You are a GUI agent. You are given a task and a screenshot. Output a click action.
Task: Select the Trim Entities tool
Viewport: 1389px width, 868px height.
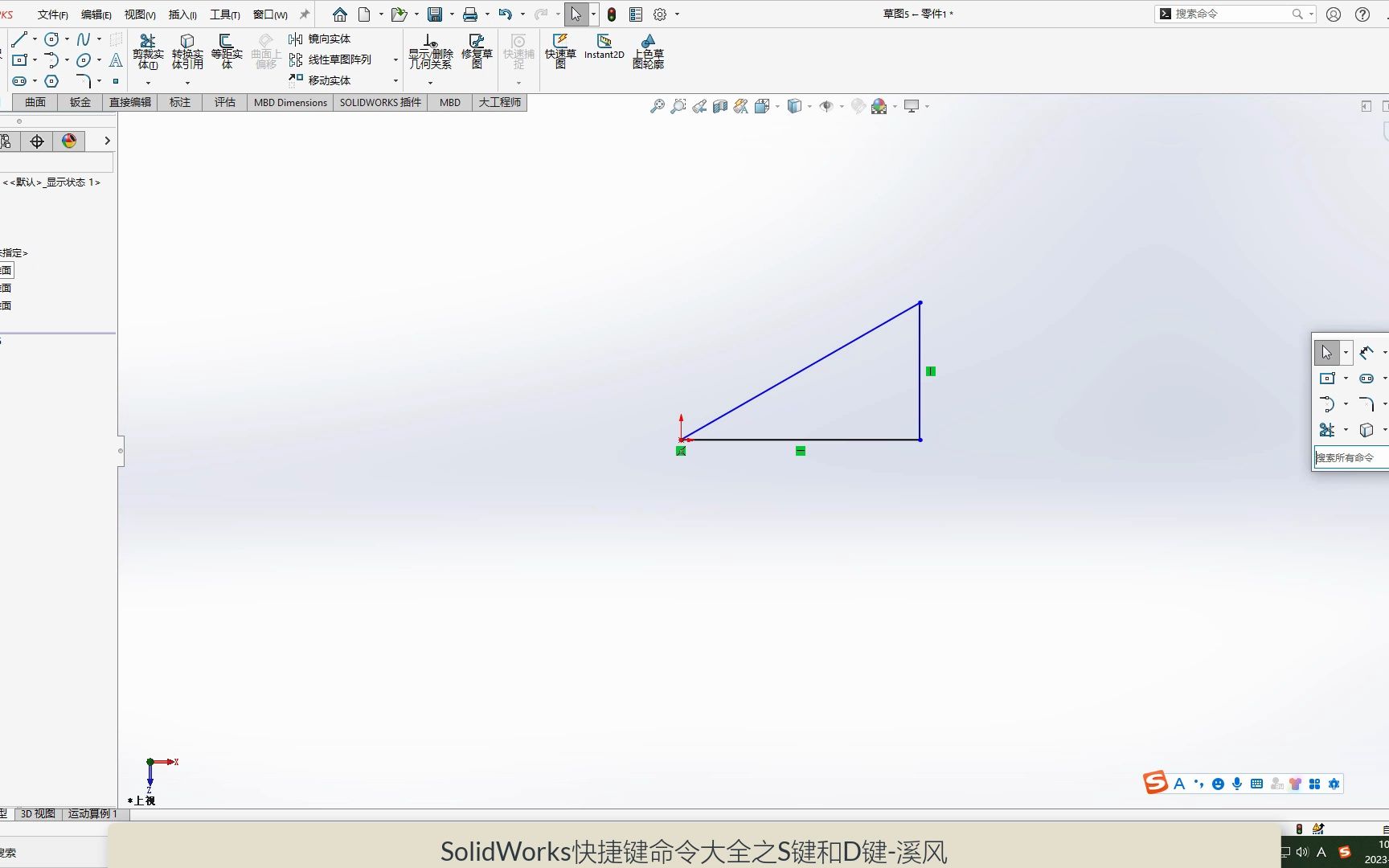point(147,50)
